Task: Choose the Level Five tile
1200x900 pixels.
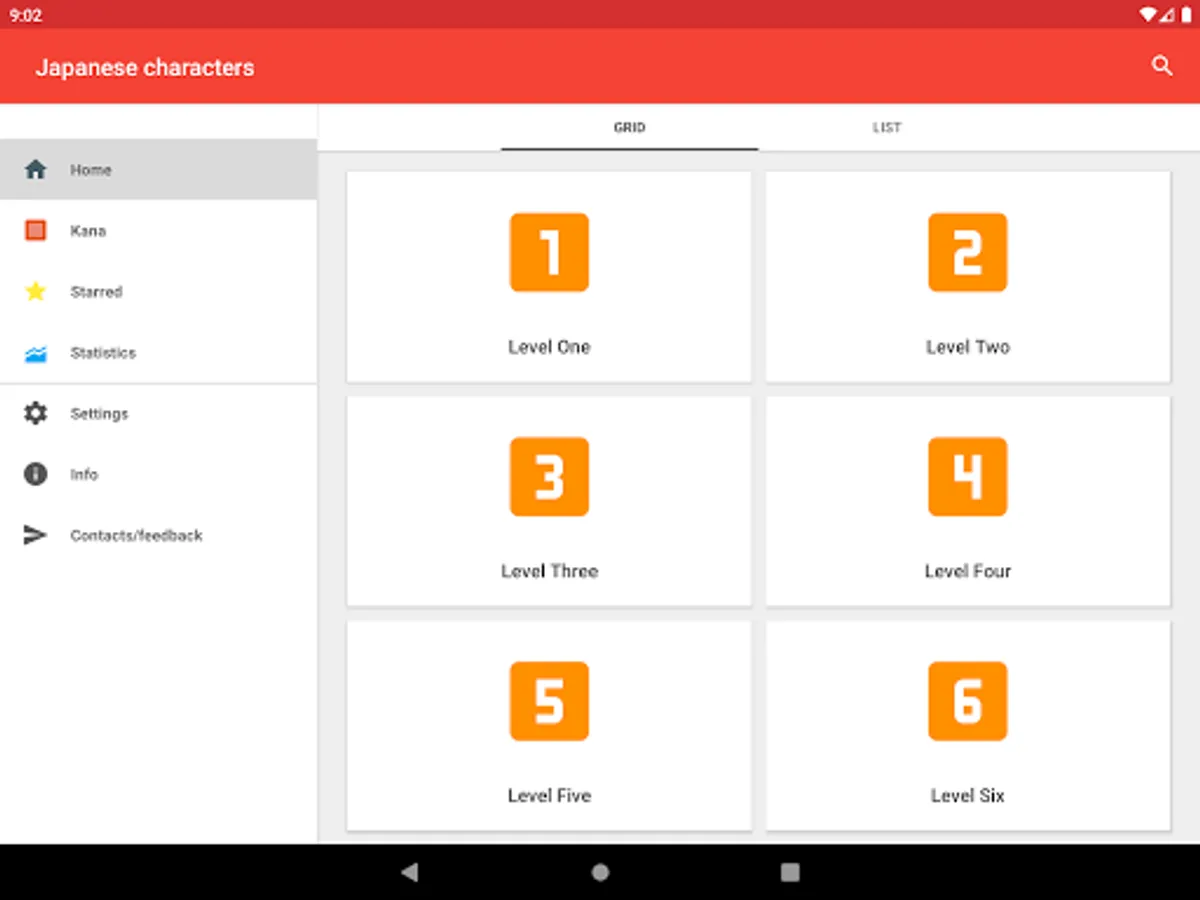Action: coord(549,725)
